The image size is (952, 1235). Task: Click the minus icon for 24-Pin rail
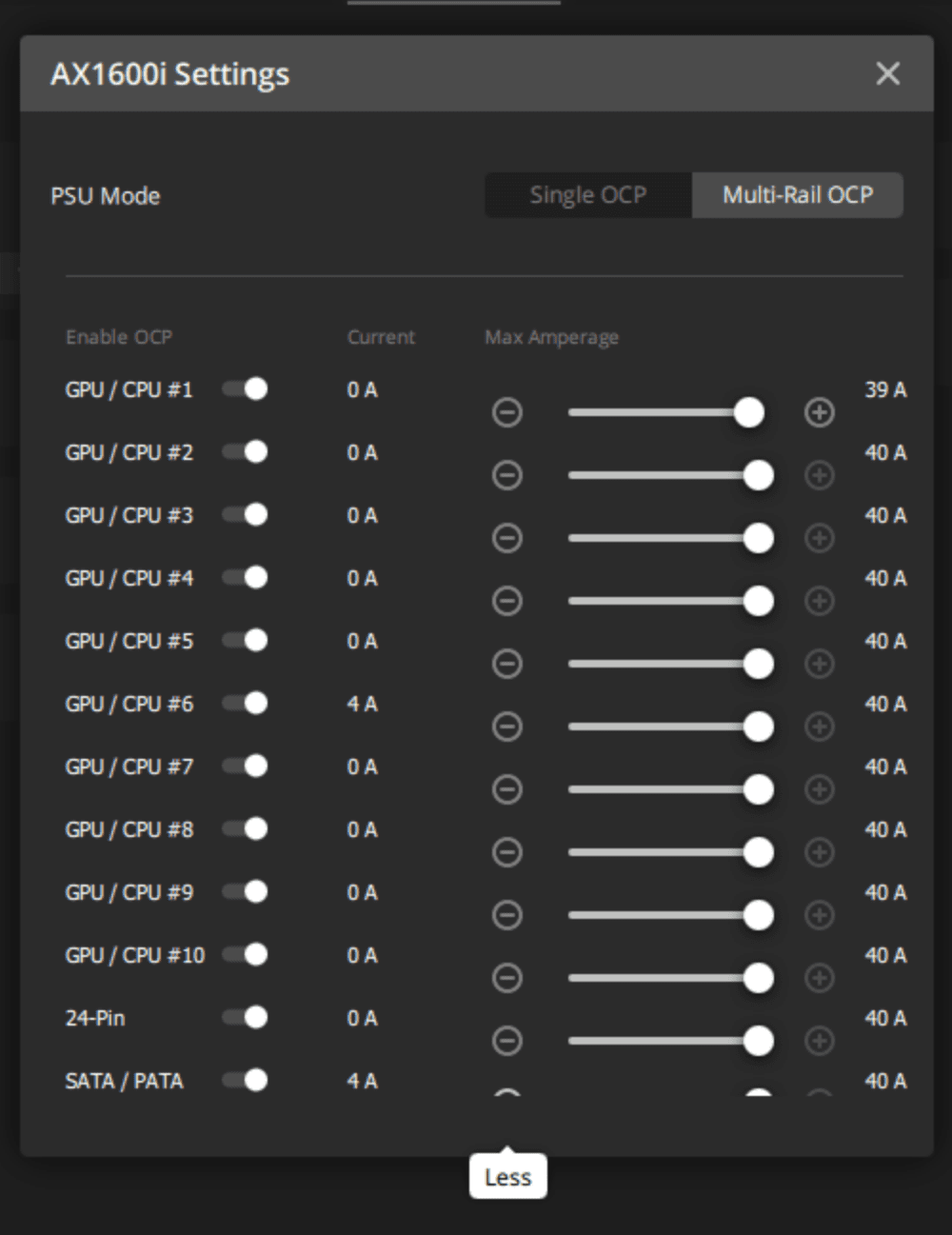(x=506, y=1041)
